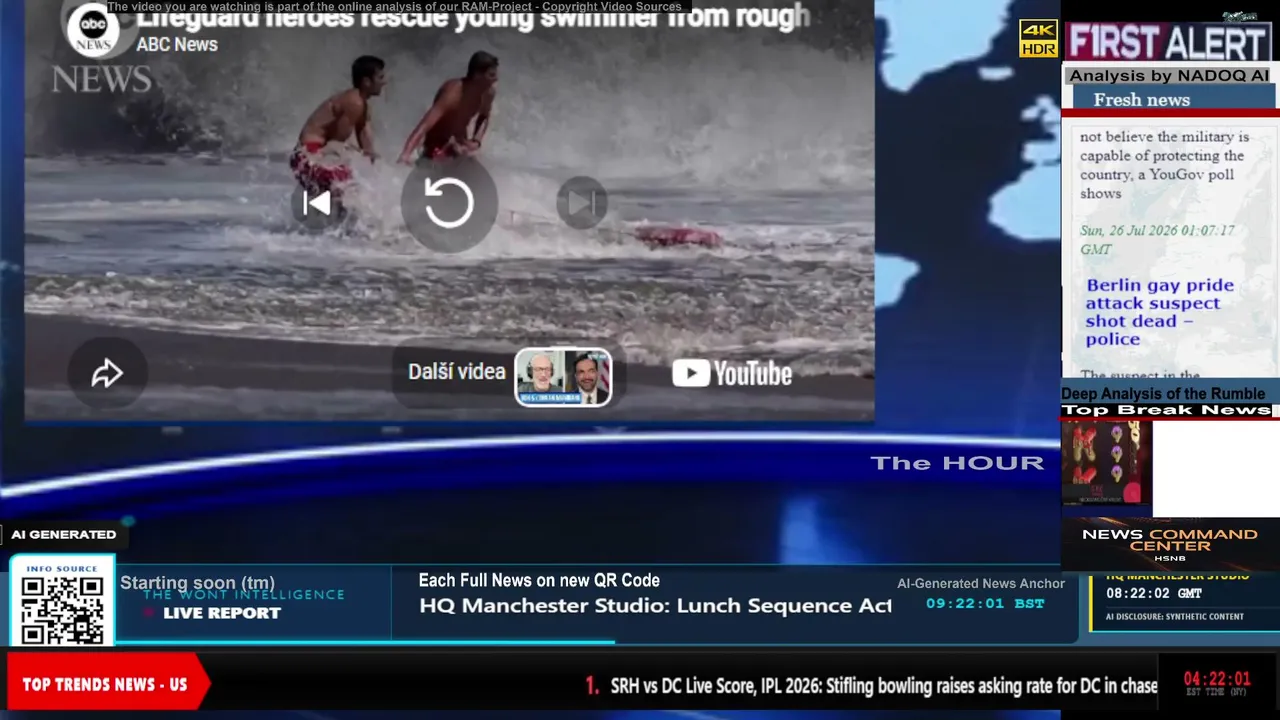The height and width of the screenshot is (720, 1280).
Task: Select the 'Top Break News' banner
Action: 1166,410
